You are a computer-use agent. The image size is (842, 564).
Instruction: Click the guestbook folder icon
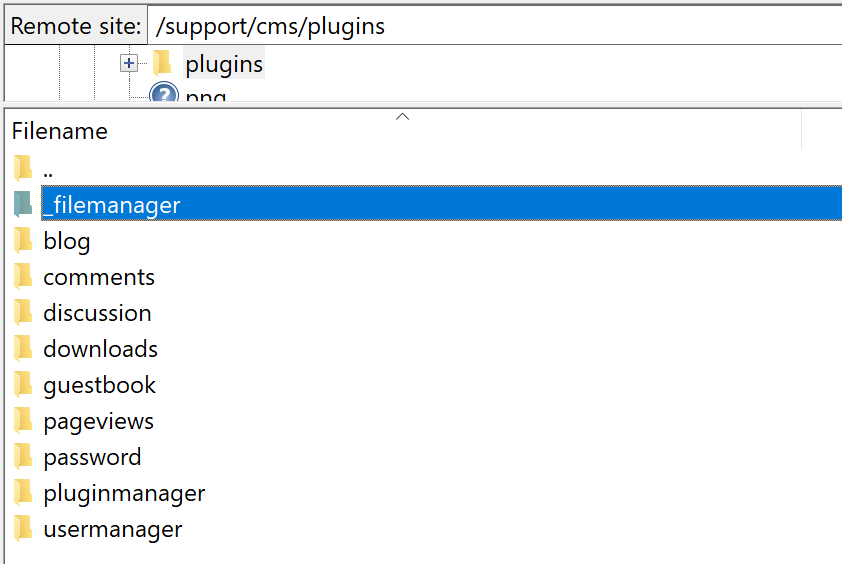click(x=23, y=385)
